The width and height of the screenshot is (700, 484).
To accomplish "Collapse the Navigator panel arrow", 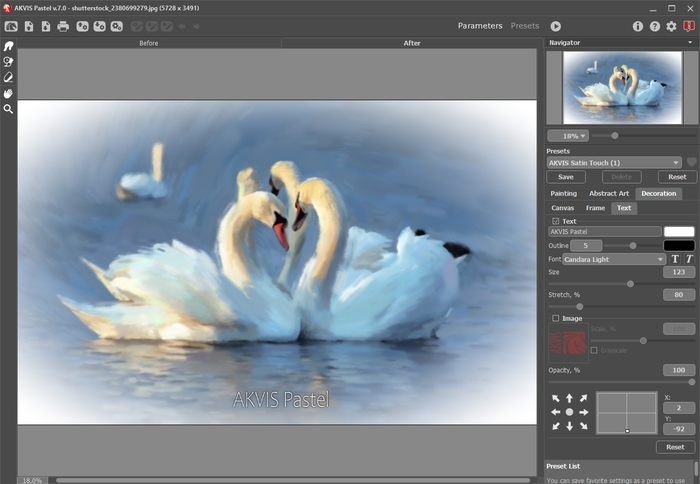I will pyautogui.click(x=690, y=42).
